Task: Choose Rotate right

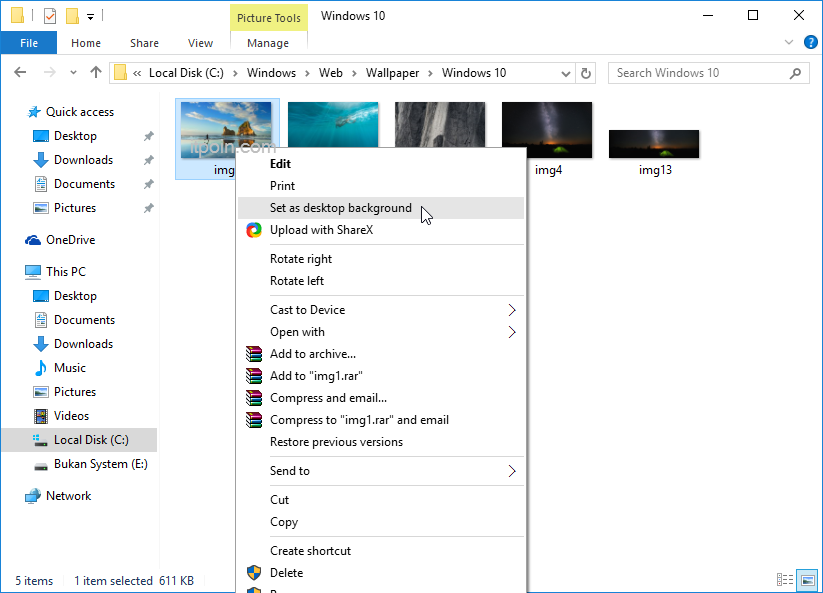Action: point(381,259)
